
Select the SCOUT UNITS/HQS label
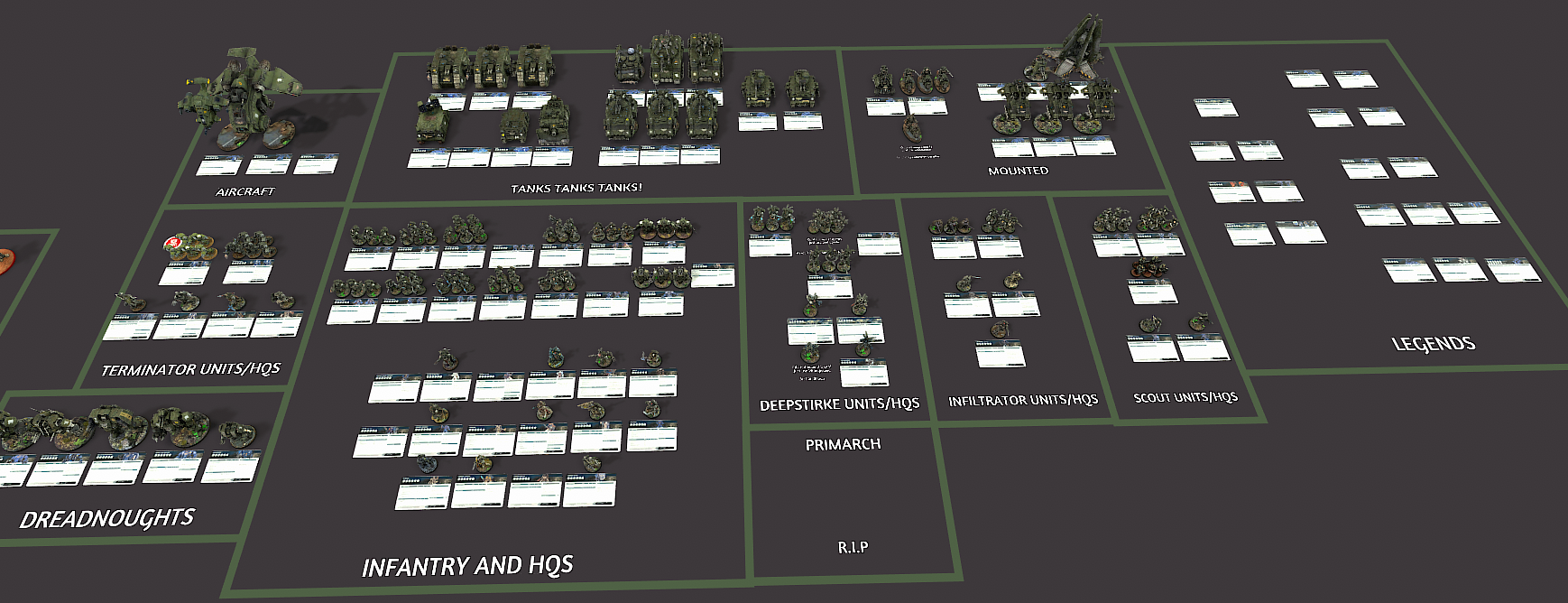pos(1185,397)
